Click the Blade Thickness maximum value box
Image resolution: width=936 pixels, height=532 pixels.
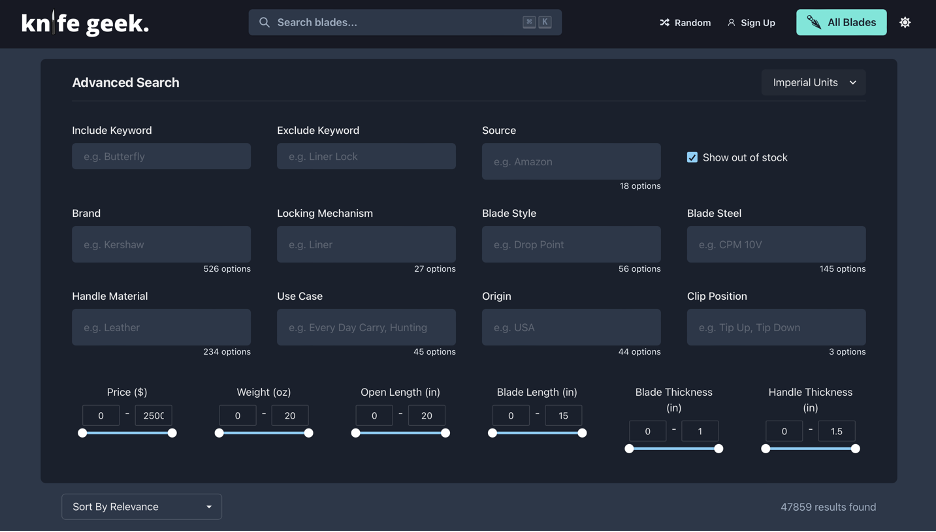click(700, 431)
